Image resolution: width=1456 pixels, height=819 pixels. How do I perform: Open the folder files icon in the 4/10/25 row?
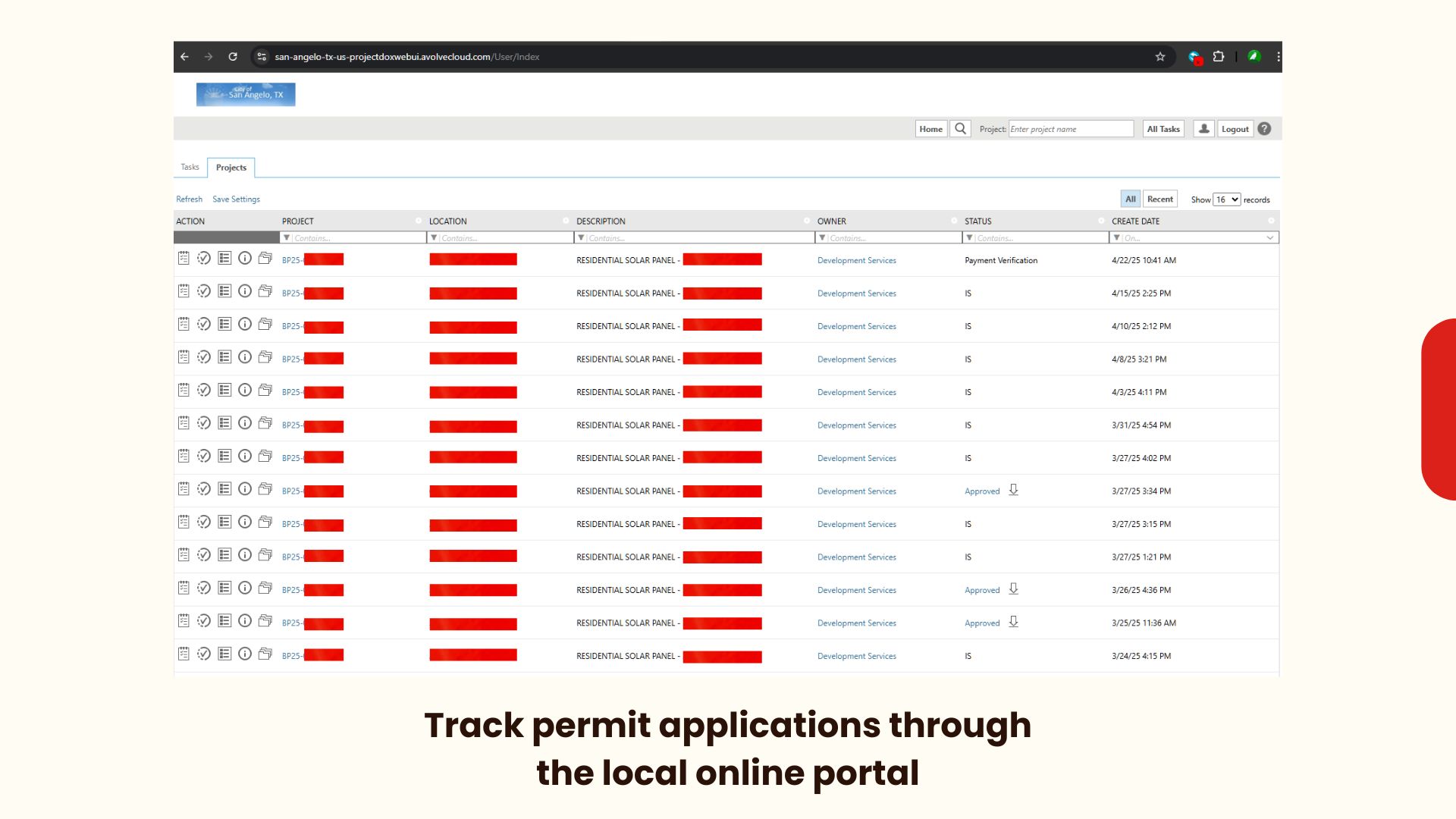point(265,325)
